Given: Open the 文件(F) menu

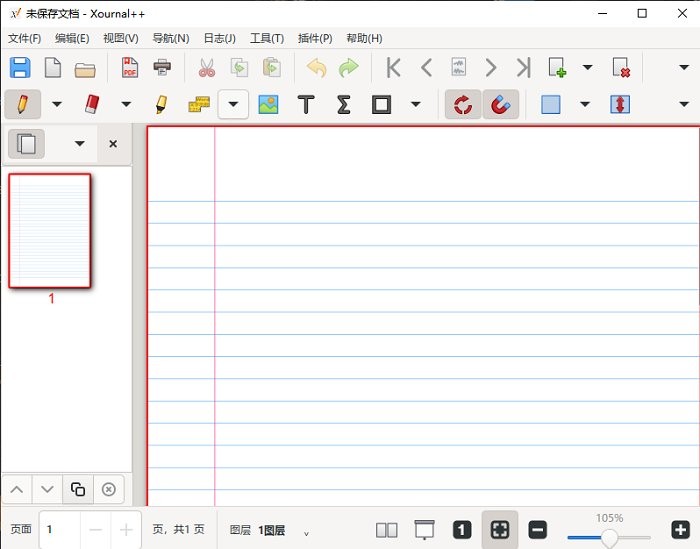Looking at the screenshot, I should click(x=25, y=38).
